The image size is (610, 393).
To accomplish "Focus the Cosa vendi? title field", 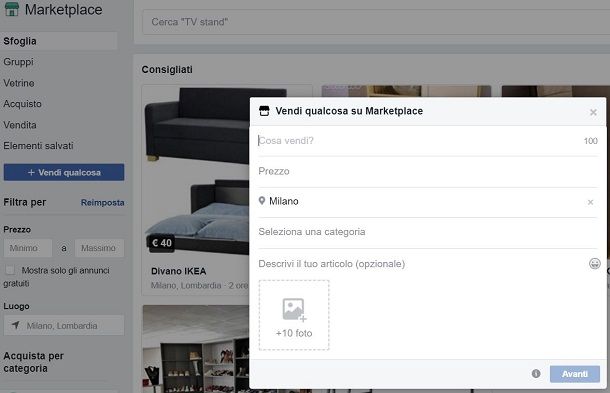I will click(420, 141).
